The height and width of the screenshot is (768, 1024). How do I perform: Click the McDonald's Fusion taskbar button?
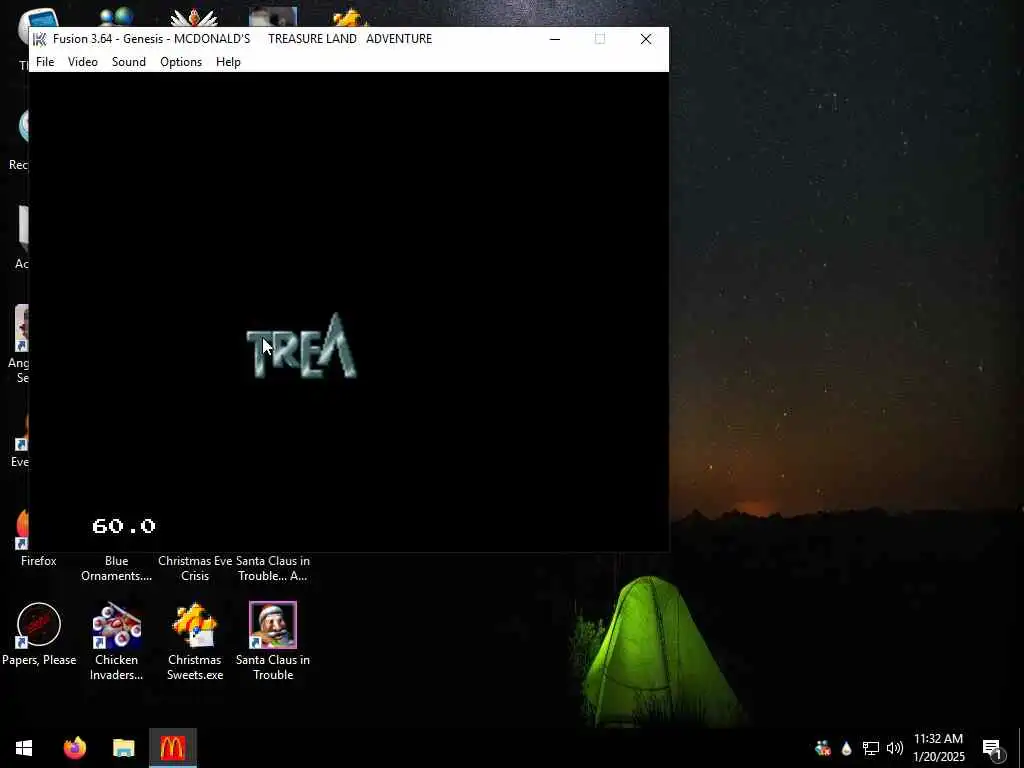coord(172,748)
